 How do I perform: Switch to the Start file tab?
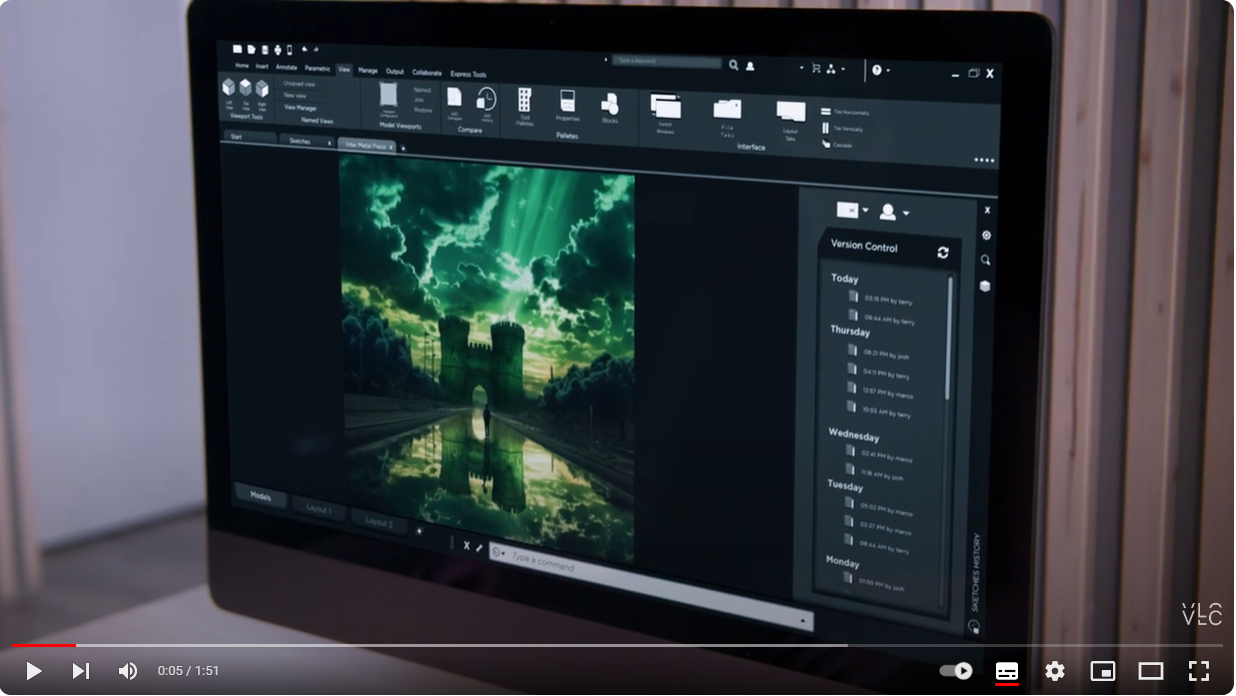pyautogui.click(x=250, y=136)
